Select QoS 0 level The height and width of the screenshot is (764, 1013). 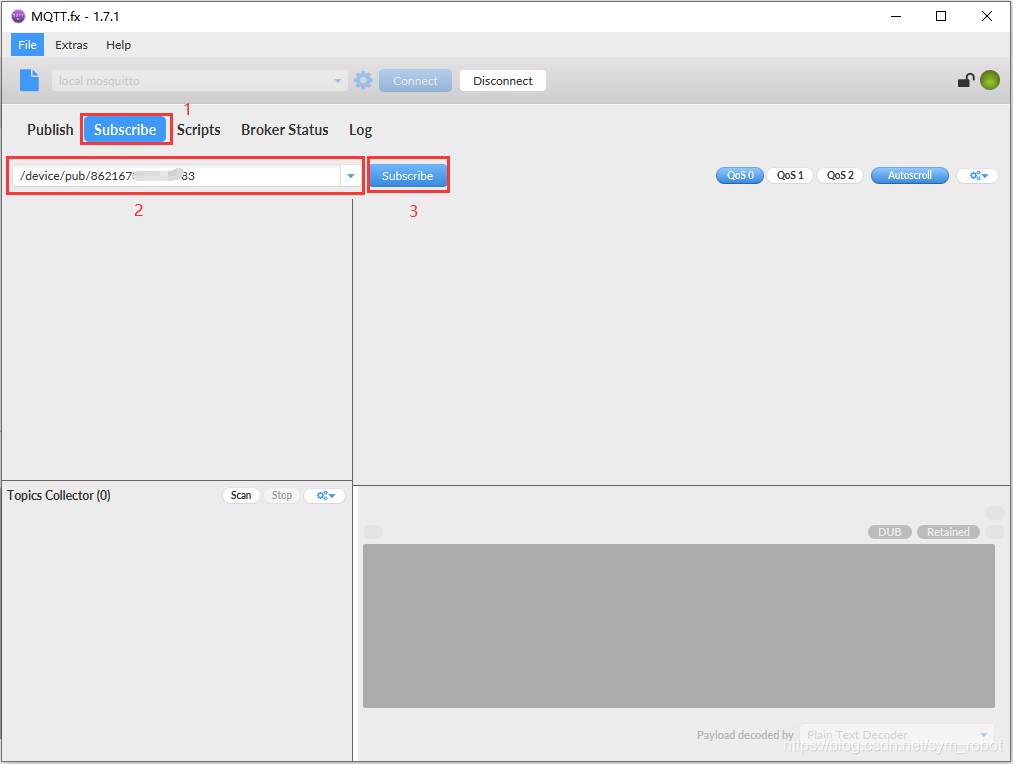coord(740,175)
